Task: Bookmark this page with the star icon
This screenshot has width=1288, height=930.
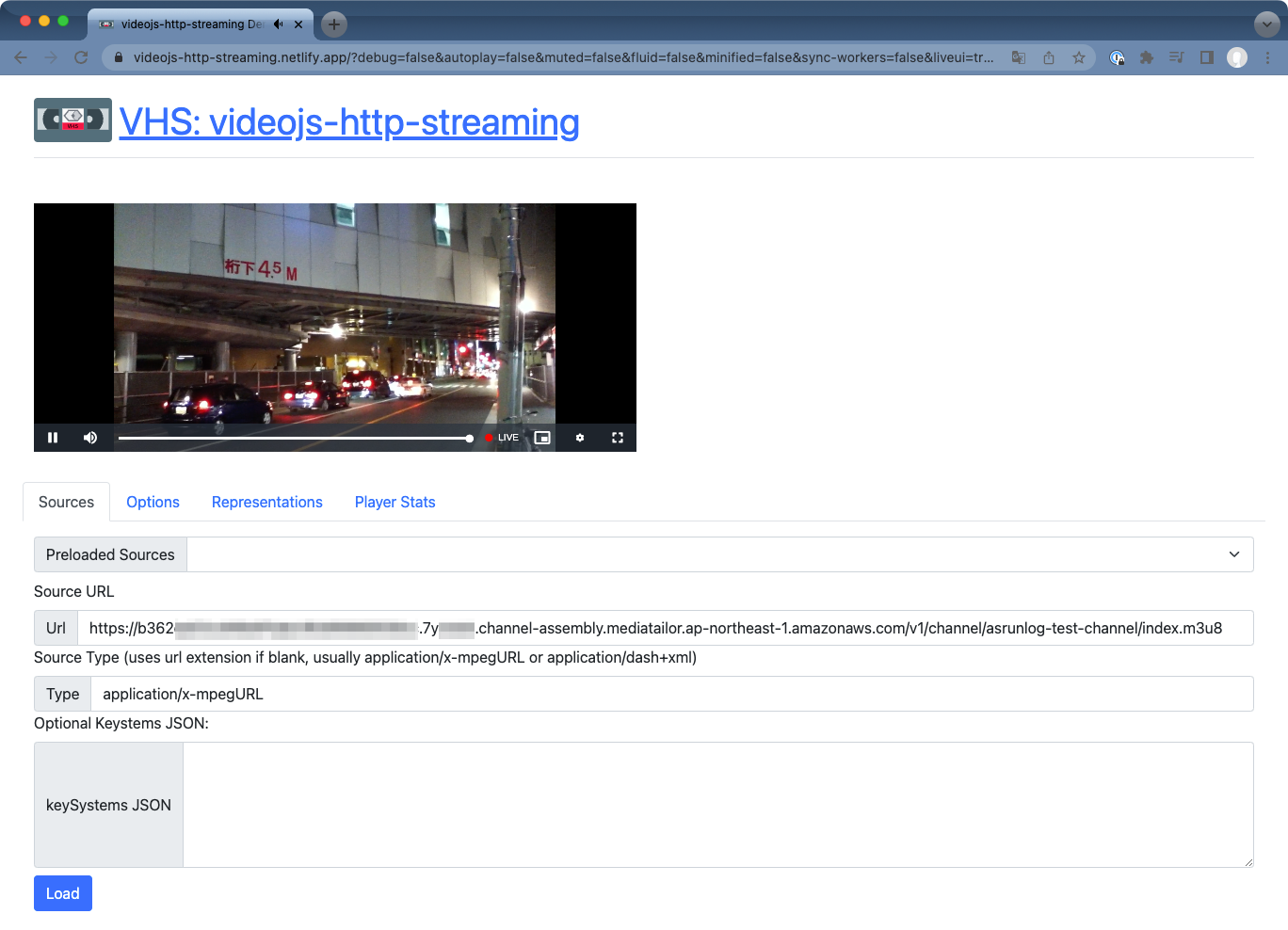Action: [1079, 57]
